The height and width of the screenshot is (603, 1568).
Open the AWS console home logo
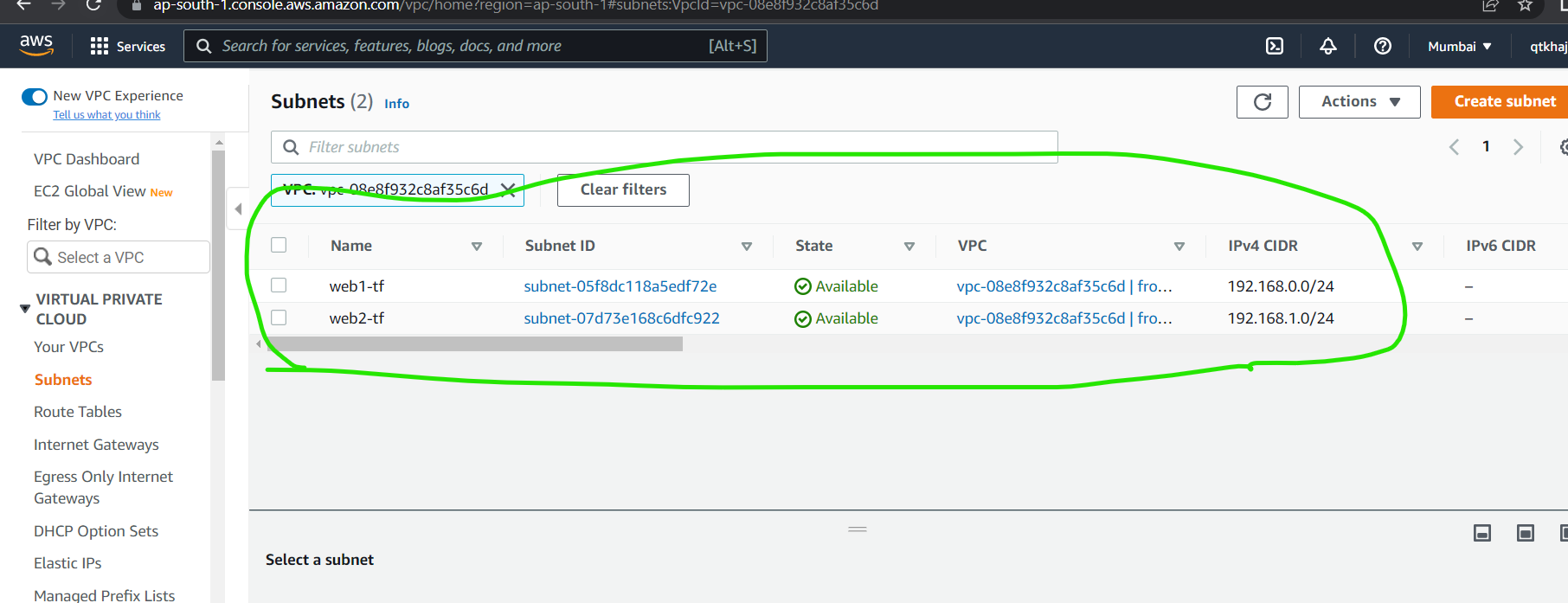(x=36, y=45)
